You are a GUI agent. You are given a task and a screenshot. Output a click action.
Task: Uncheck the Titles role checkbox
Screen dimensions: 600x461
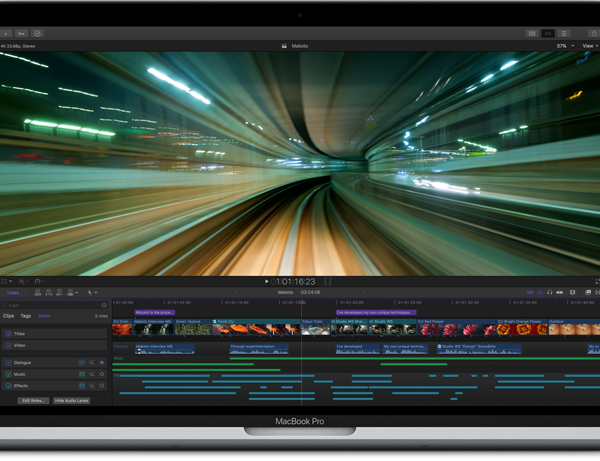pyautogui.click(x=8, y=334)
